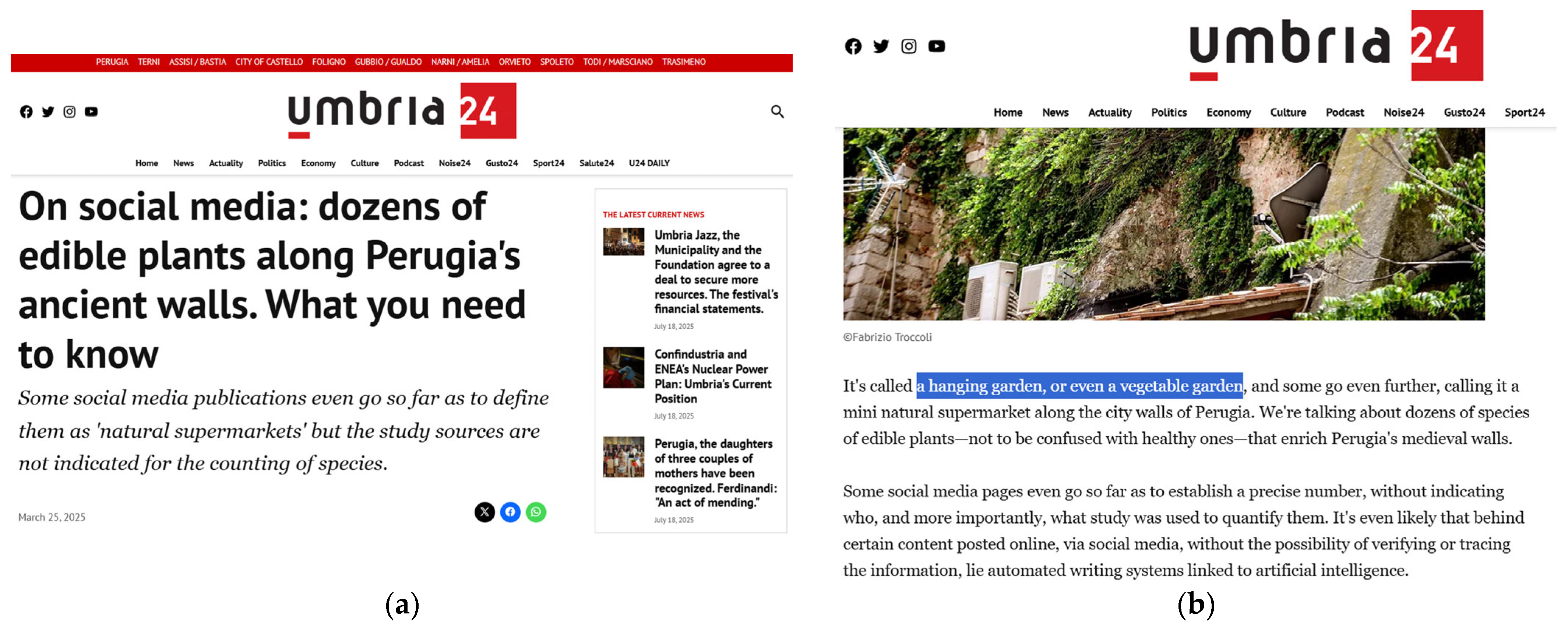Open Actuality in right page navigation
This screenshot has width=1568, height=630.
[x=1110, y=113]
